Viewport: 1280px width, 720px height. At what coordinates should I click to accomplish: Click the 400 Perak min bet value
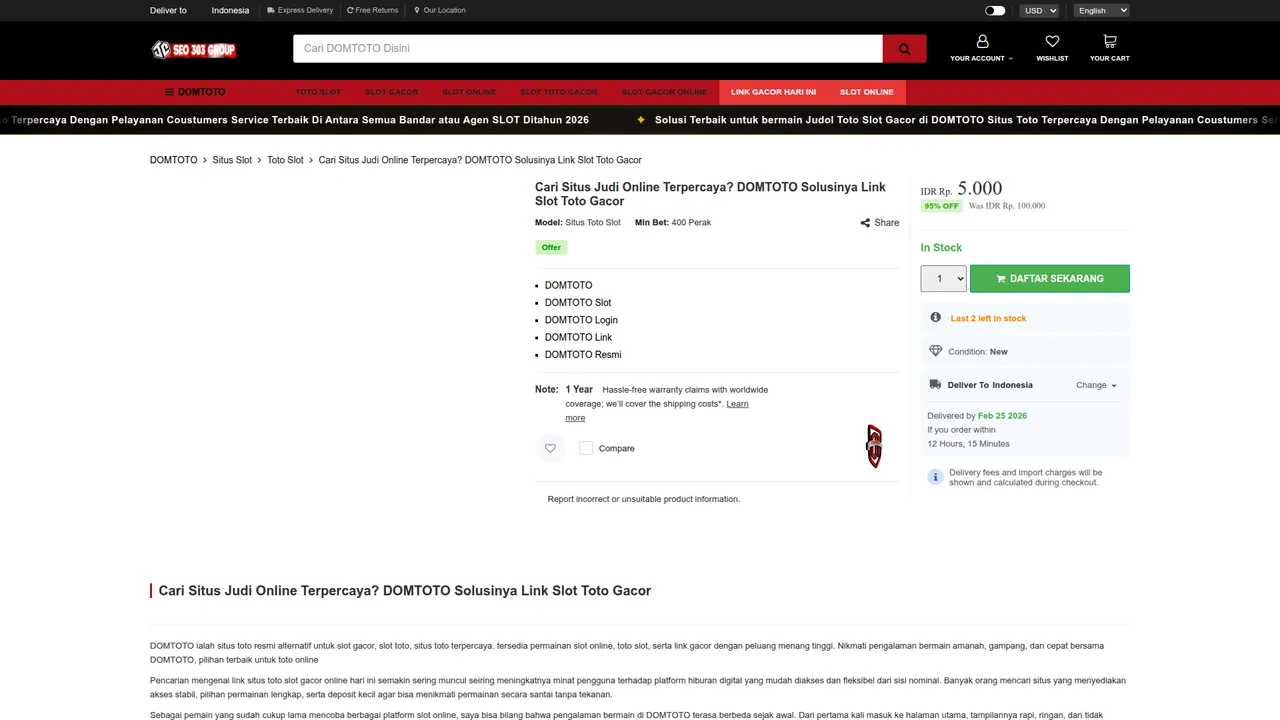click(691, 223)
